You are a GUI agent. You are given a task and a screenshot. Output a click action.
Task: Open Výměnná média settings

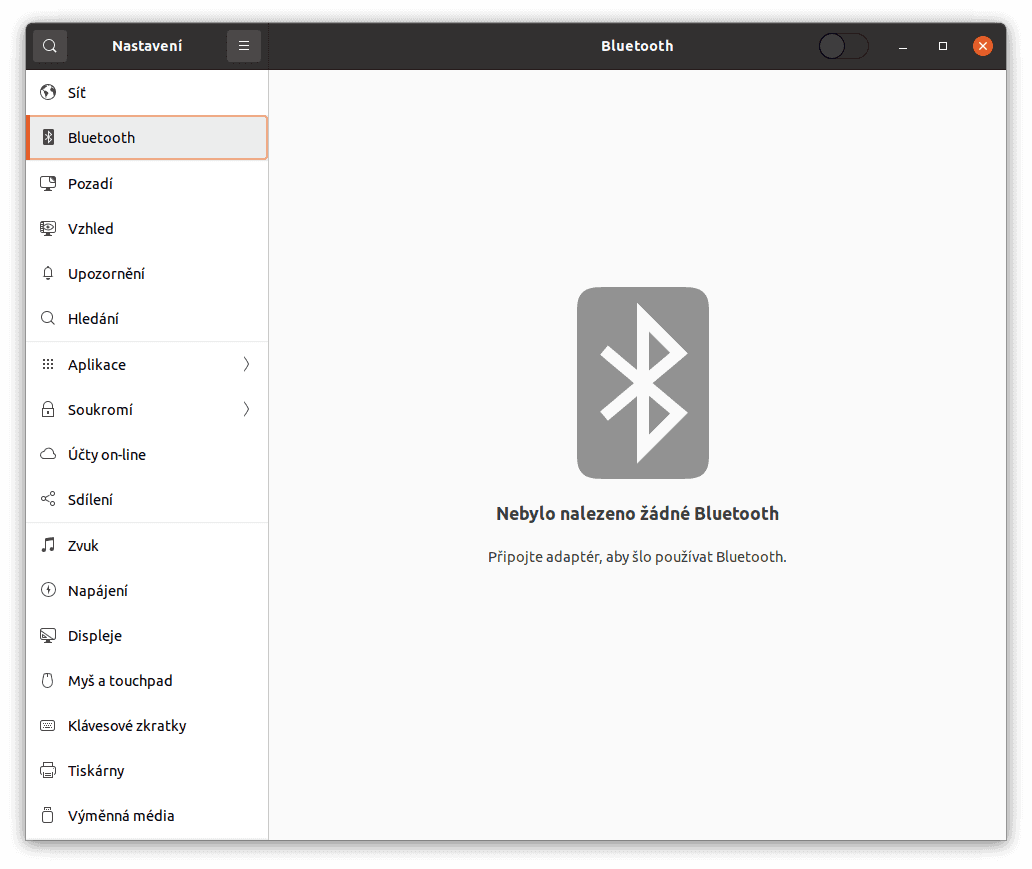pyautogui.click(x=147, y=815)
